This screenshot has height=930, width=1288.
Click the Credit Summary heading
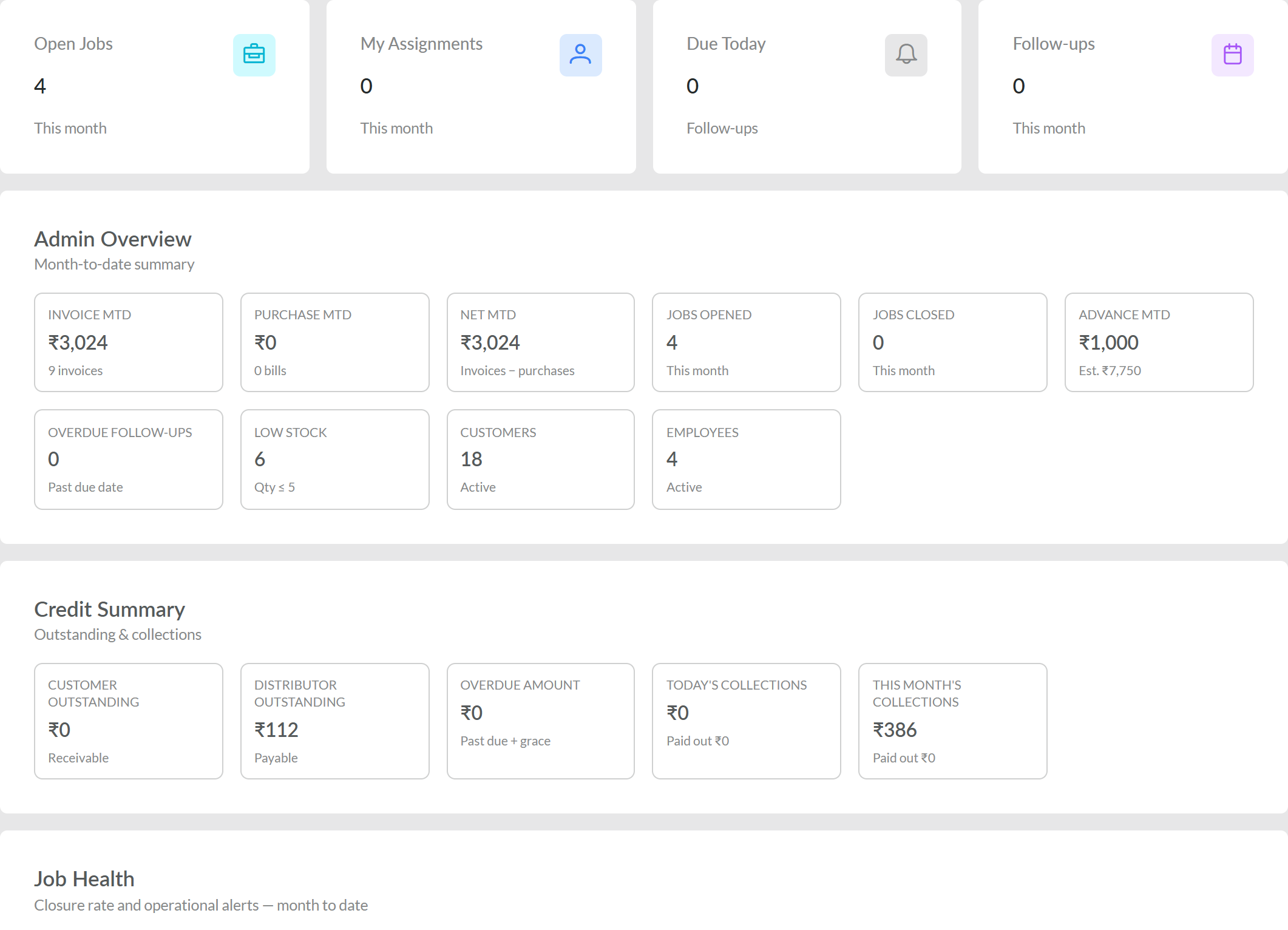click(109, 609)
